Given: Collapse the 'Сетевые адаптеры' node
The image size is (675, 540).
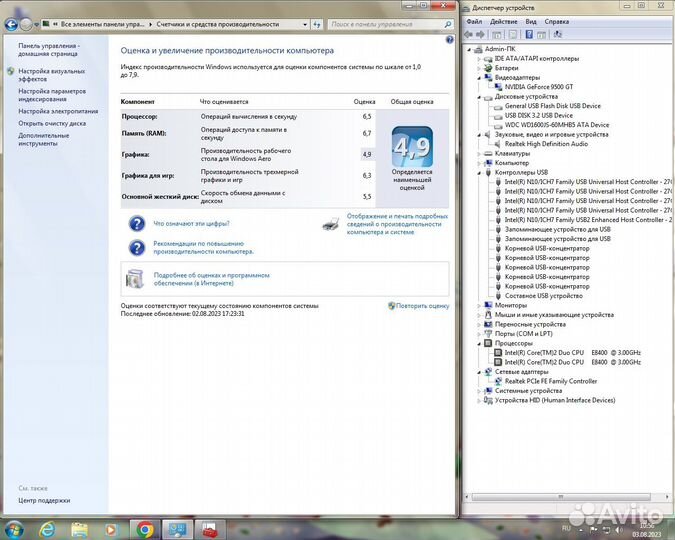Looking at the screenshot, I should coord(479,372).
